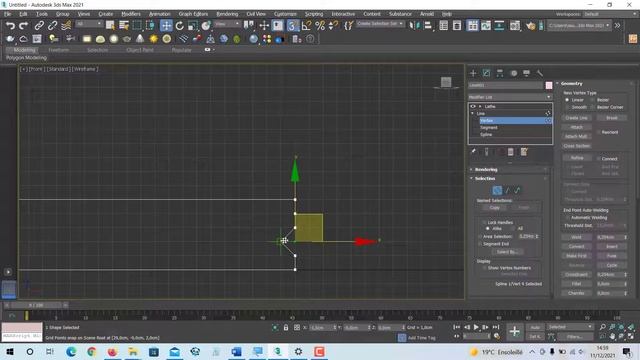Open the Utilities command panel wrench
The width and height of the screenshot is (640, 360).
click(540, 73)
